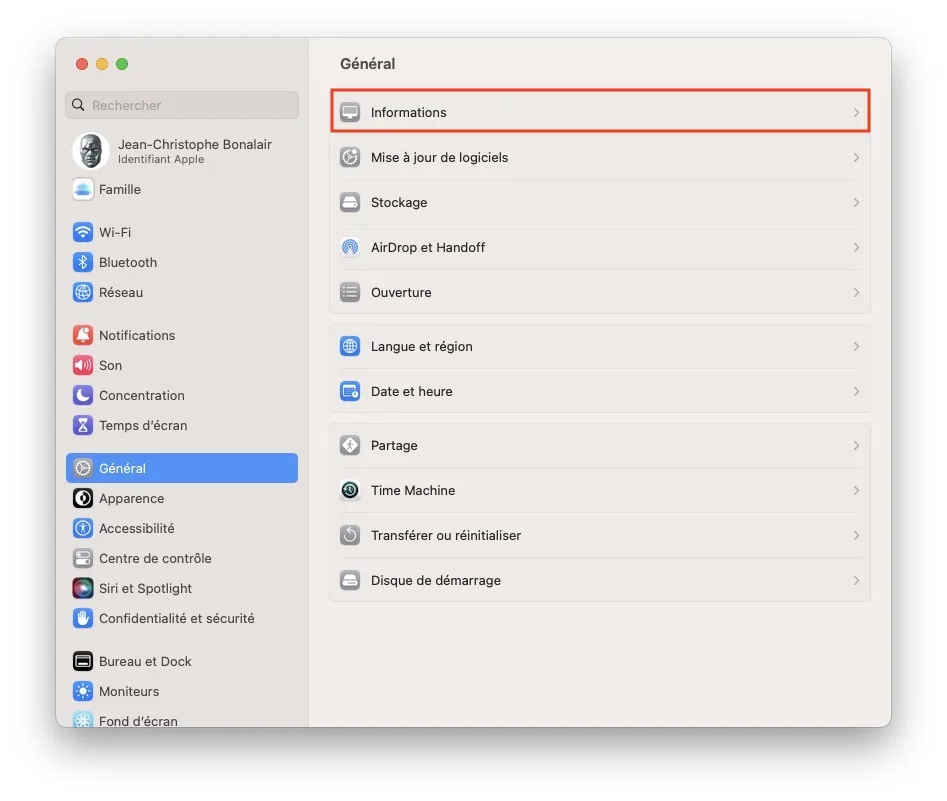Click the user avatar picture

tap(91, 150)
